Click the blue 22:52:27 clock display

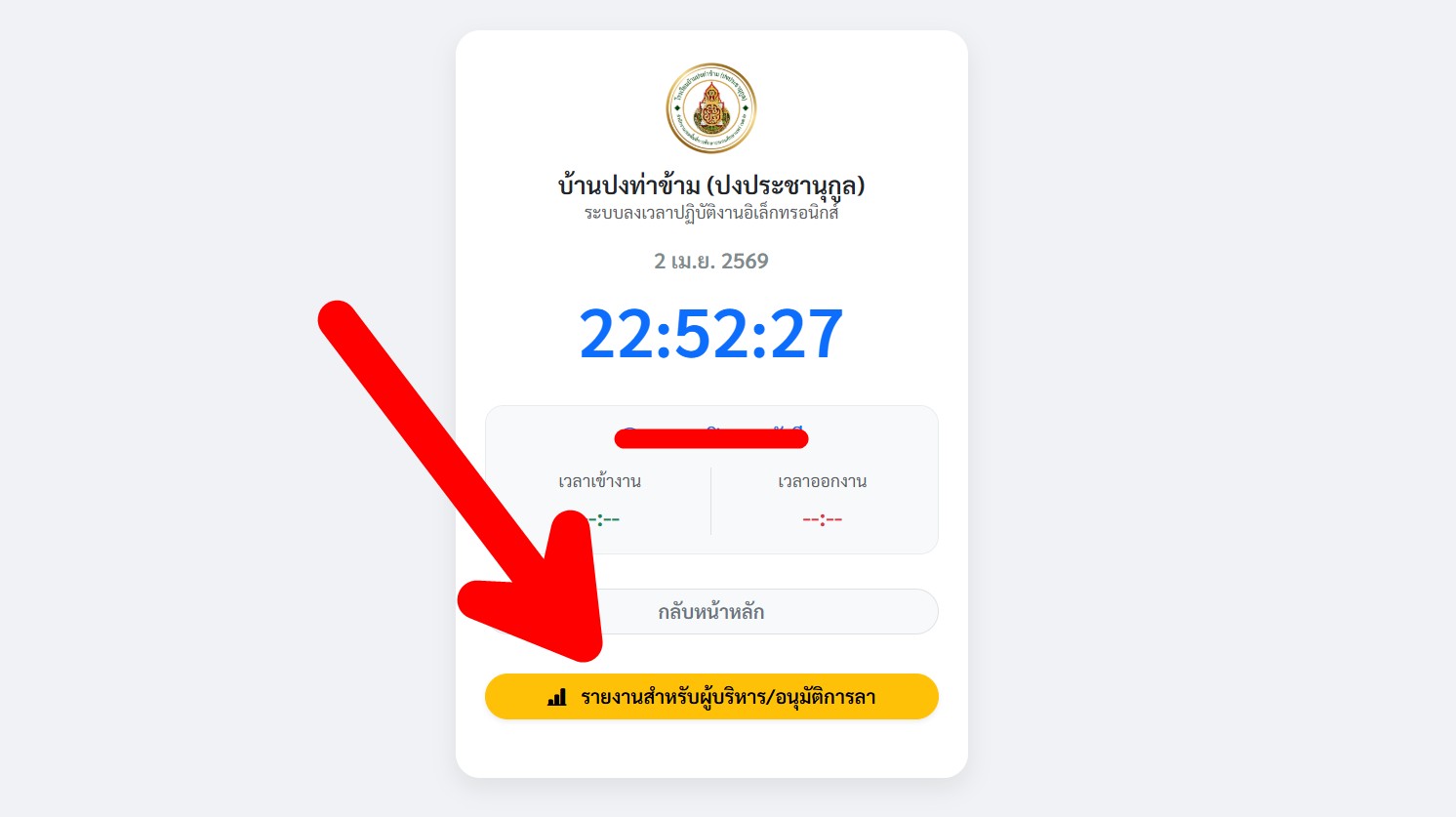[x=711, y=334]
